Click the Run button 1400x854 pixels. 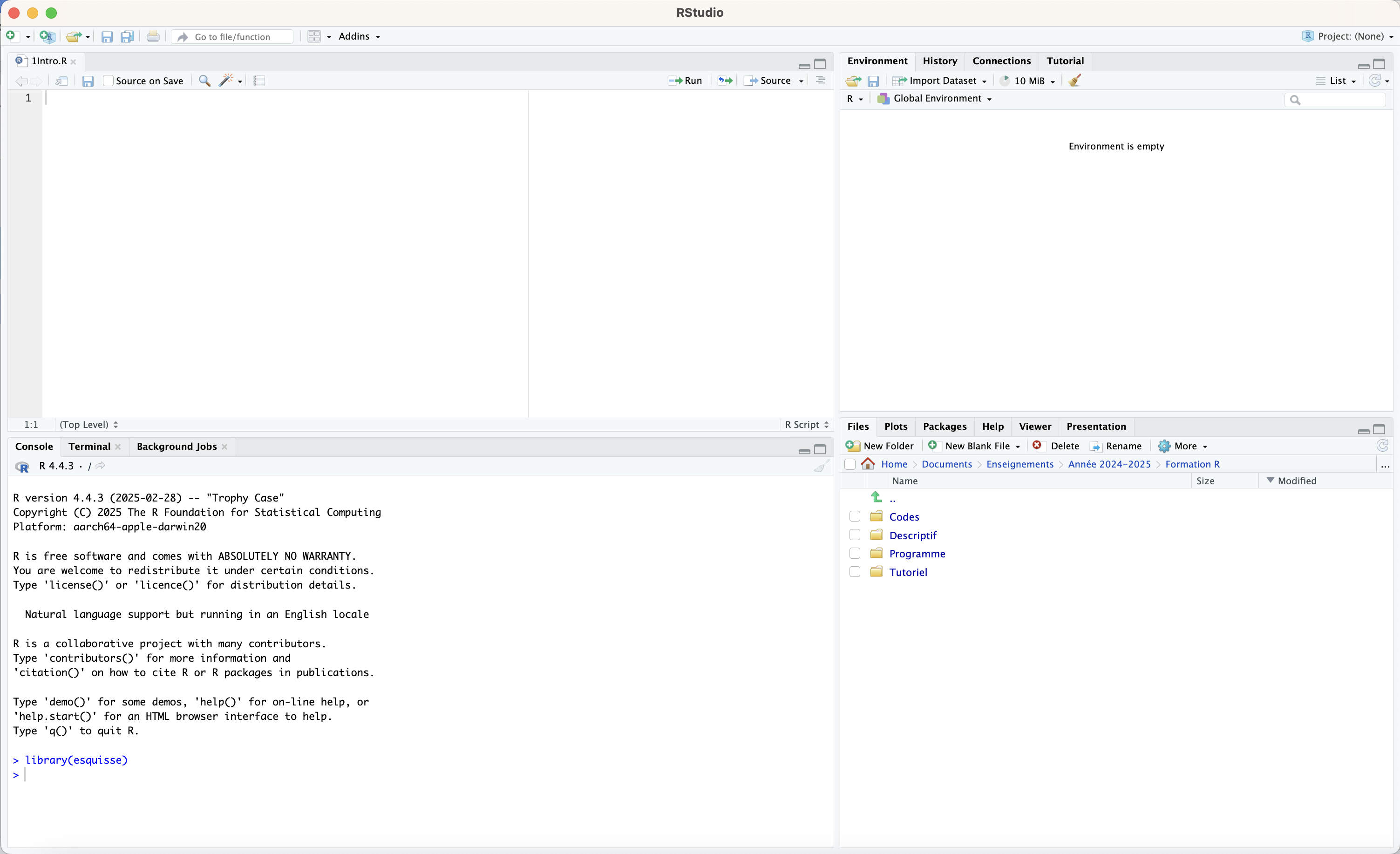click(x=686, y=81)
